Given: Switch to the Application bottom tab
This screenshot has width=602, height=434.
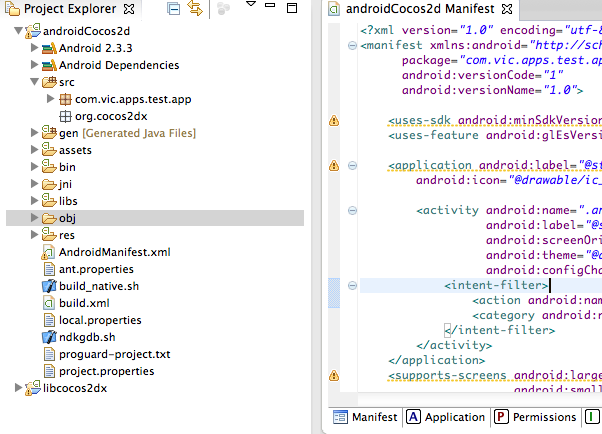Looking at the screenshot, I should (446, 417).
